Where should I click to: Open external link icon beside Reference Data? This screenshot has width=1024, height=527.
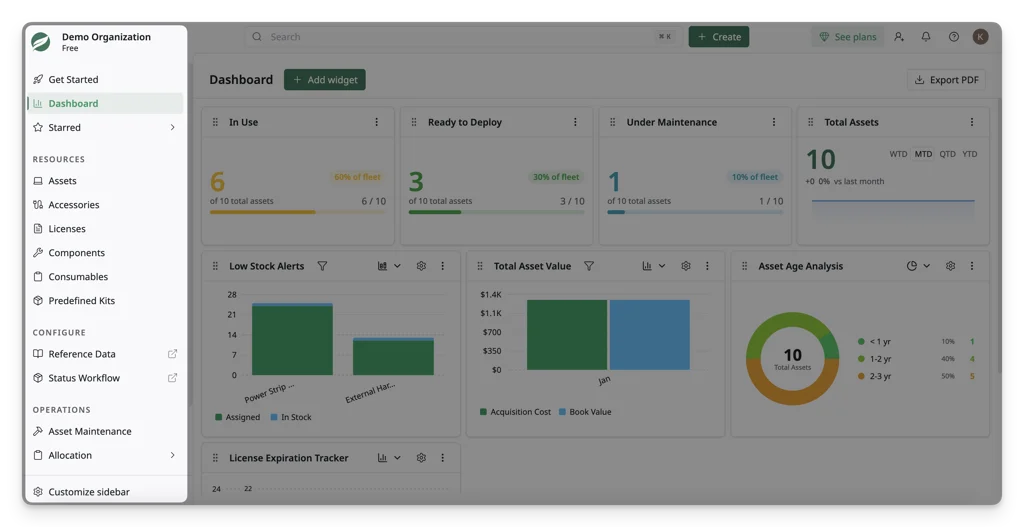[172, 354]
